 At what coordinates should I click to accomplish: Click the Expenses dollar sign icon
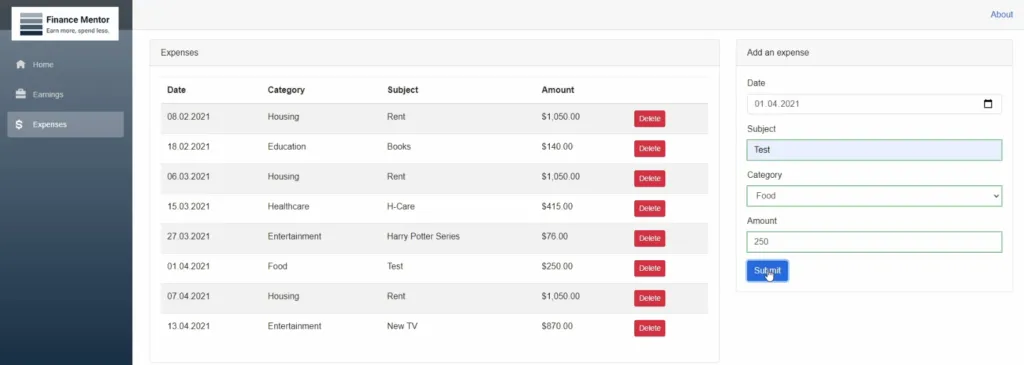pyautogui.click(x=19, y=125)
